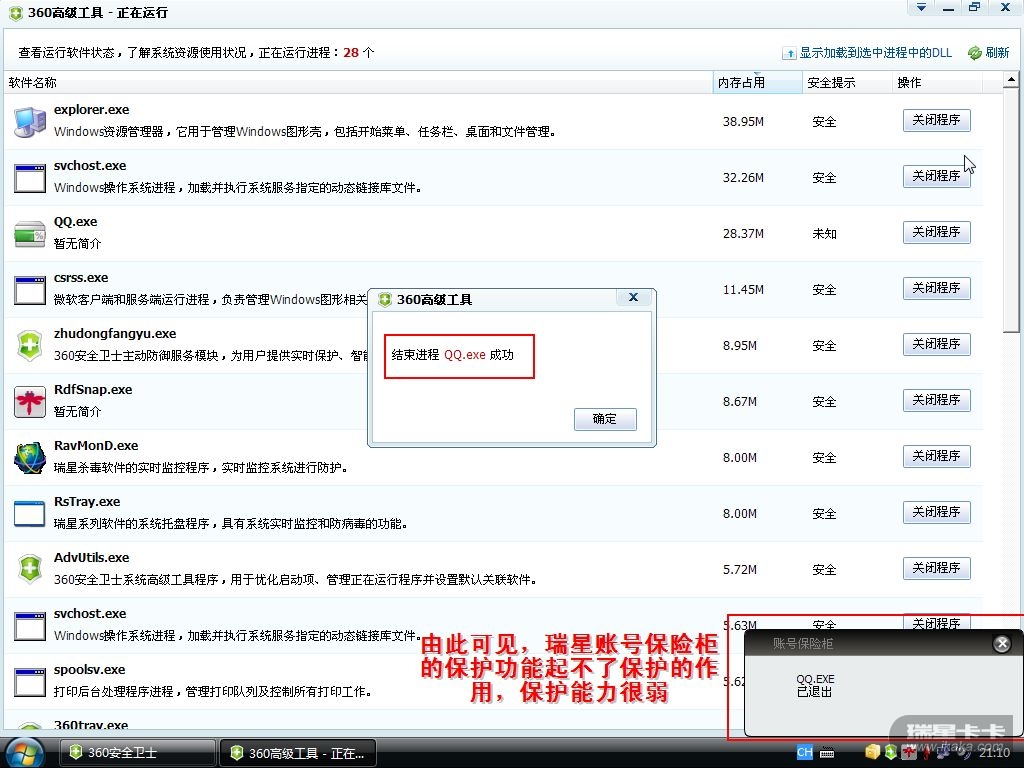This screenshot has width=1024, height=768.
Task: Click the spoolsv.exe window icon
Action: pos(30,682)
